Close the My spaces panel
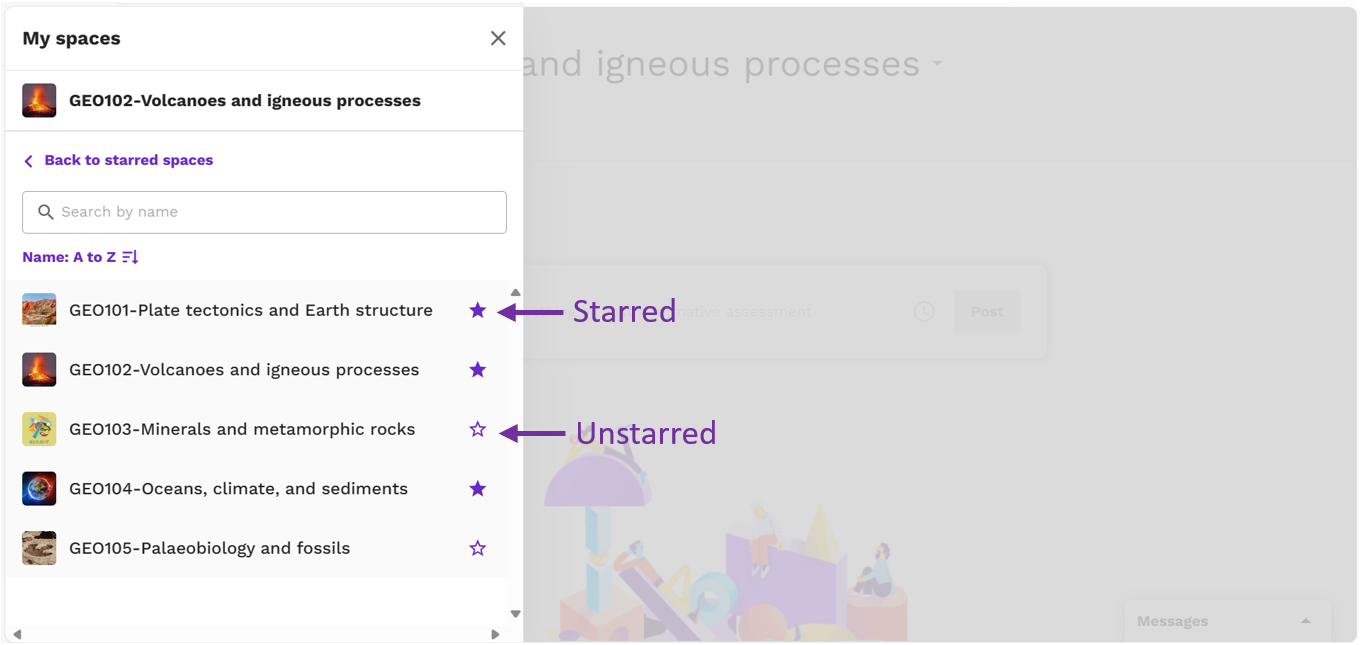The width and height of the screenshot is (1361, 645). coord(498,38)
